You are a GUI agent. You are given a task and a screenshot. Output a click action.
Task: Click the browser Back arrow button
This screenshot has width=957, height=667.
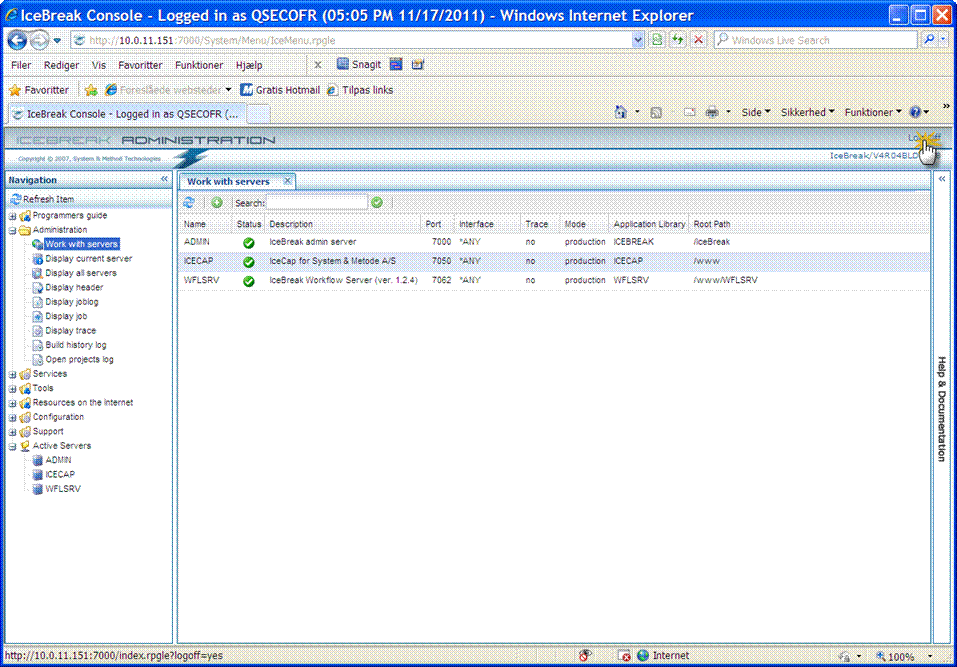coord(17,40)
